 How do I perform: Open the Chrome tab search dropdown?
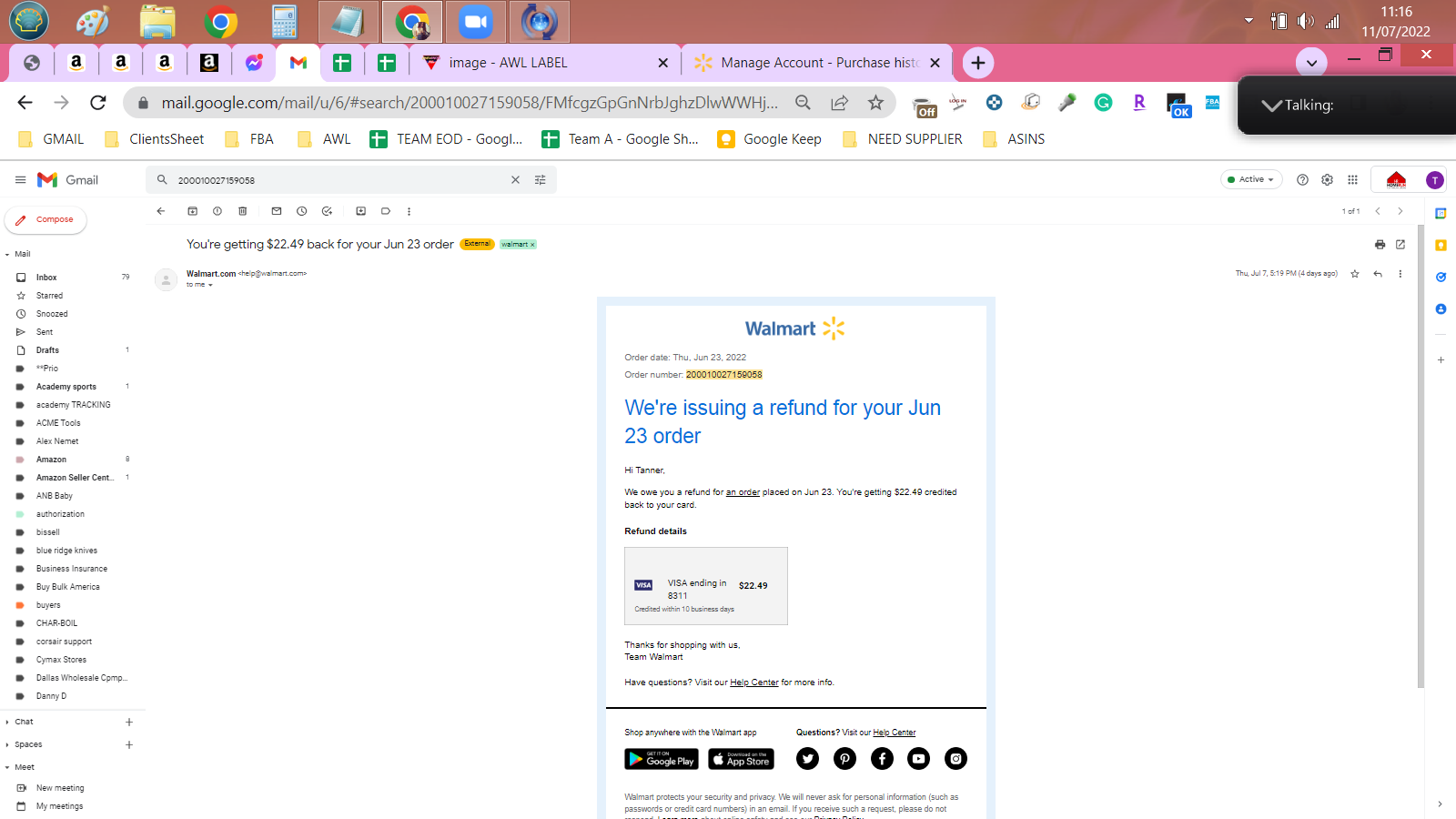click(x=1311, y=63)
